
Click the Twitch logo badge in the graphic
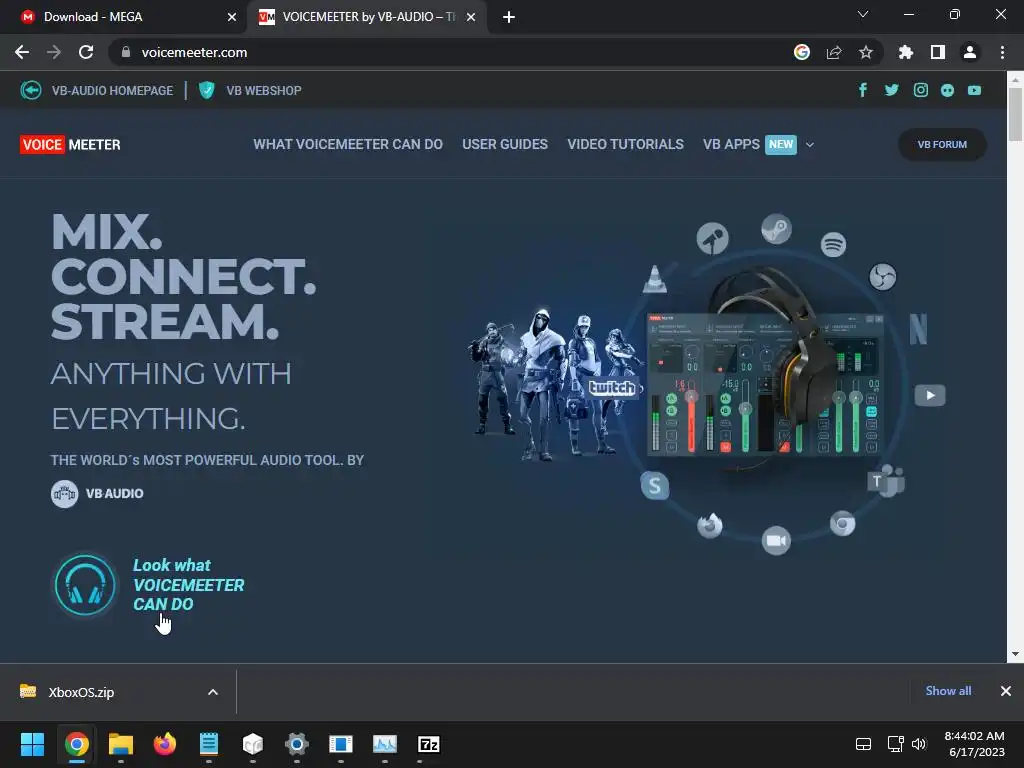point(611,388)
